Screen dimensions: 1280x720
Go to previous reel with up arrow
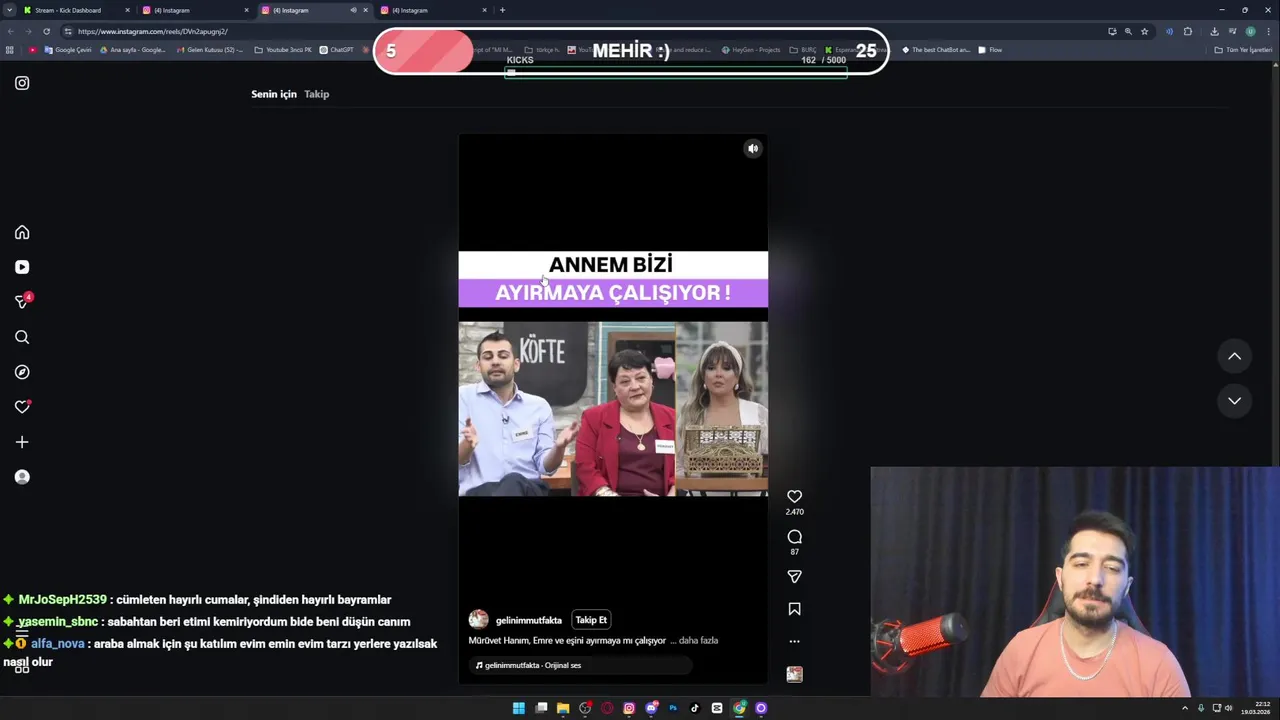tap(1234, 356)
